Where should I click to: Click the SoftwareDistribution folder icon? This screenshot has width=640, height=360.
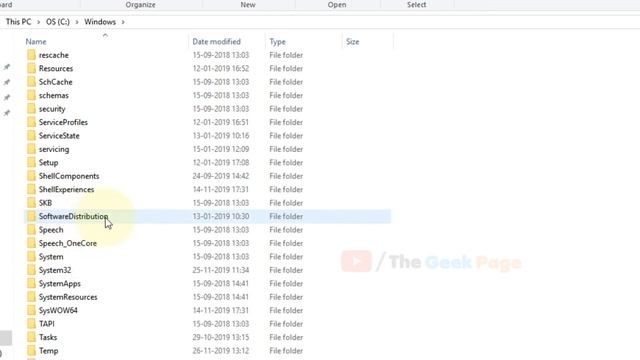click(31, 217)
